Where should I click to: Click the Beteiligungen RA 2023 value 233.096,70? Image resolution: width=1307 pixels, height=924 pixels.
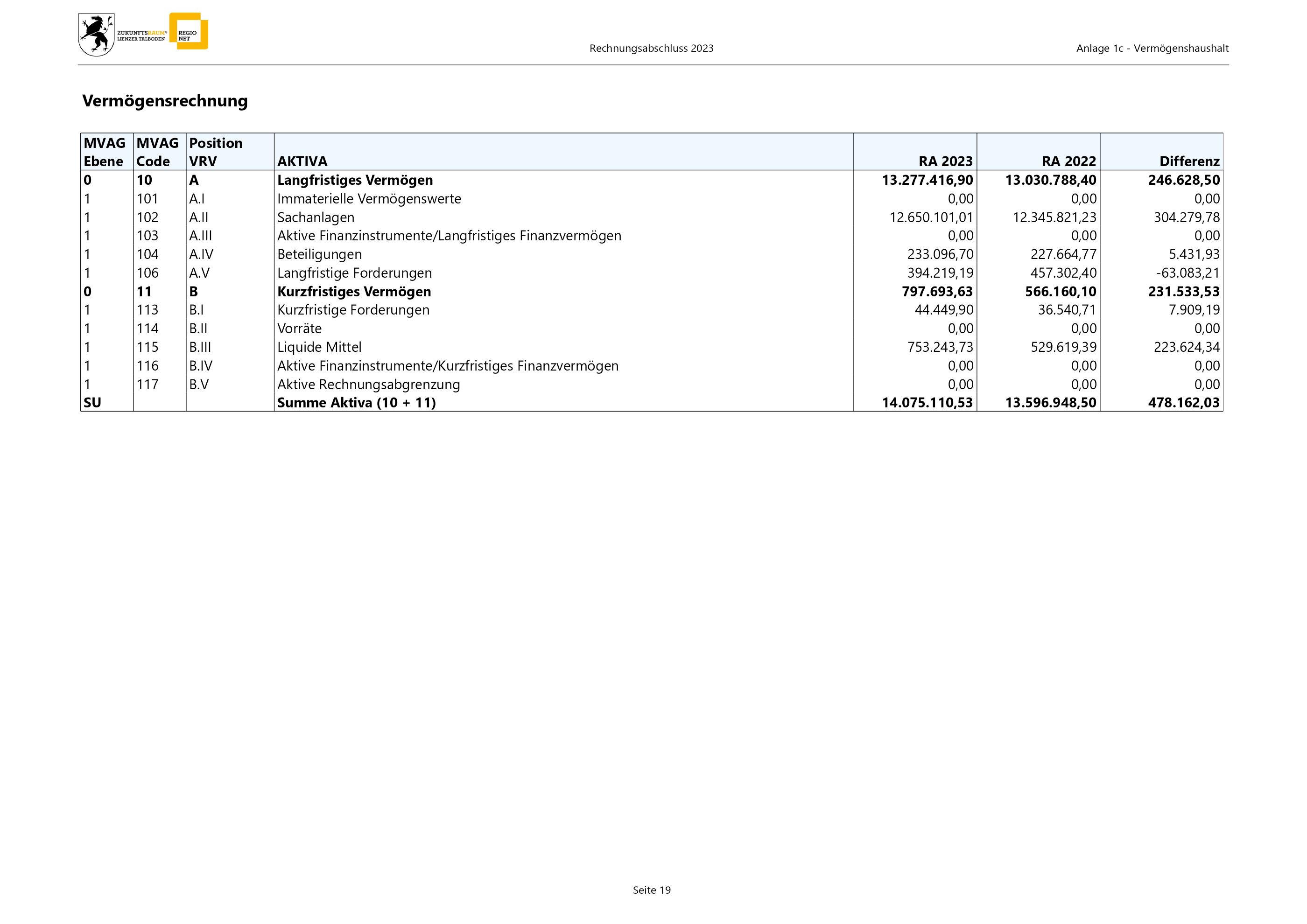pyautogui.click(x=940, y=254)
